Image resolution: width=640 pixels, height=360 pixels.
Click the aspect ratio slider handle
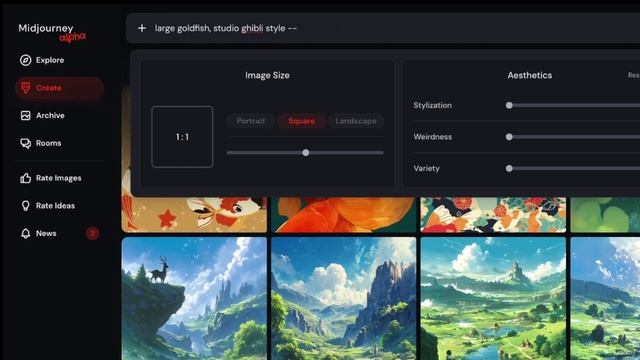[x=306, y=153]
